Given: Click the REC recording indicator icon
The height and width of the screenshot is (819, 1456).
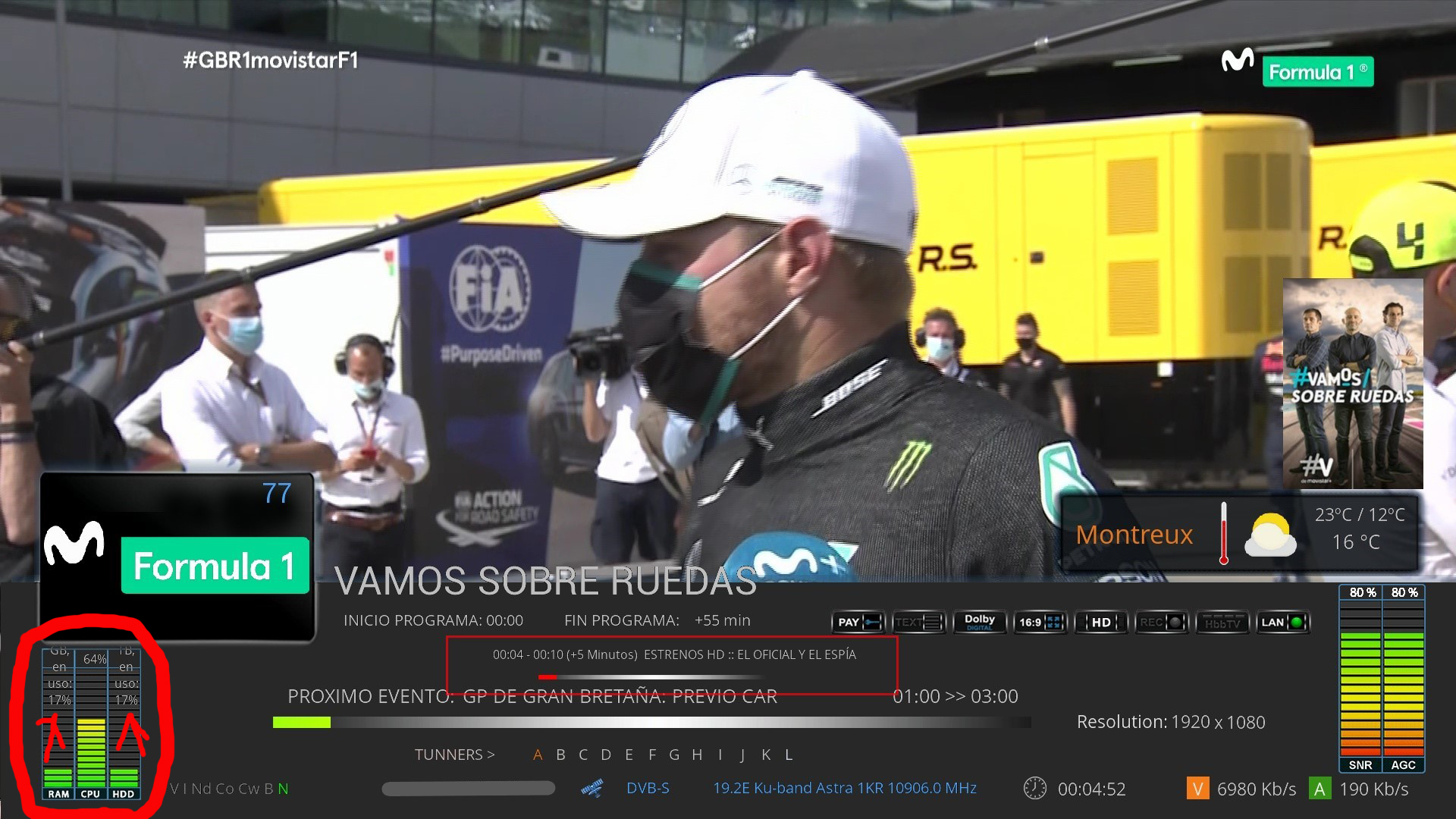Looking at the screenshot, I should (1162, 623).
